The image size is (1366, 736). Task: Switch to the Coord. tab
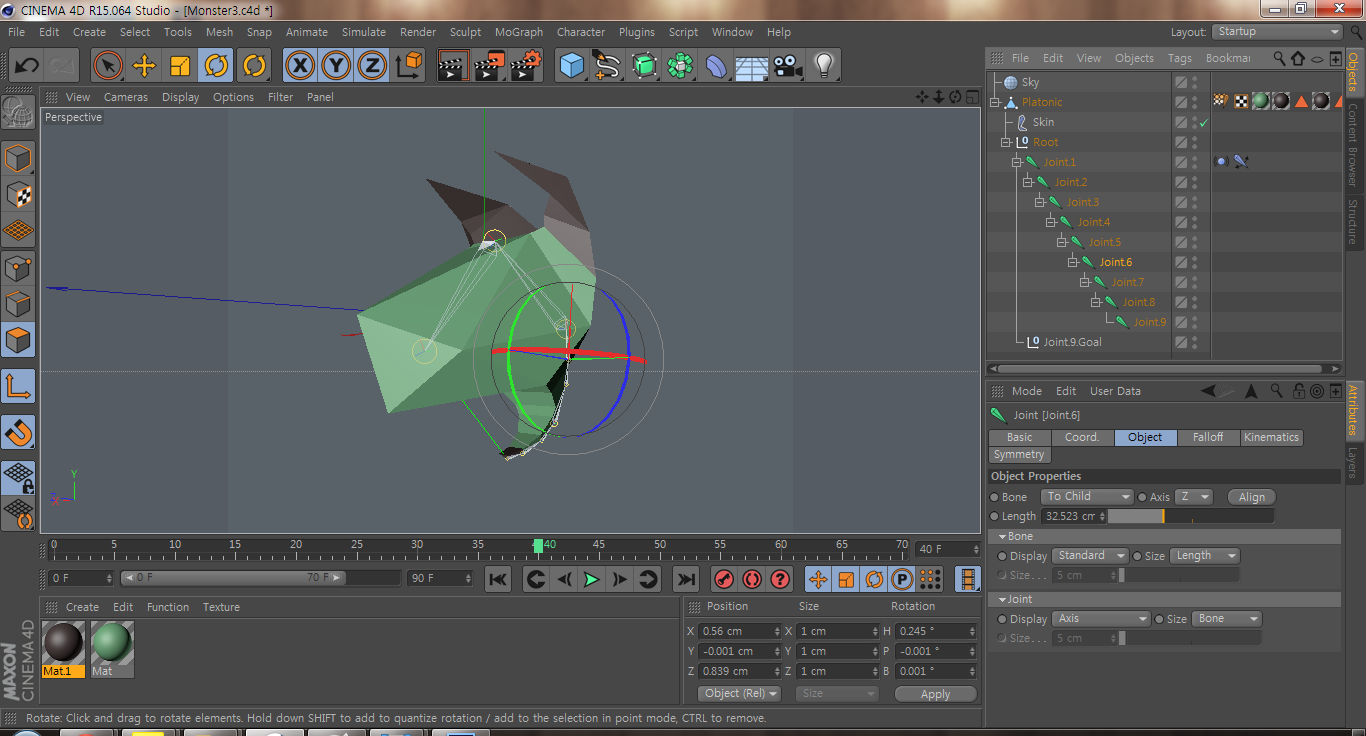pyautogui.click(x=1082, y=438)
